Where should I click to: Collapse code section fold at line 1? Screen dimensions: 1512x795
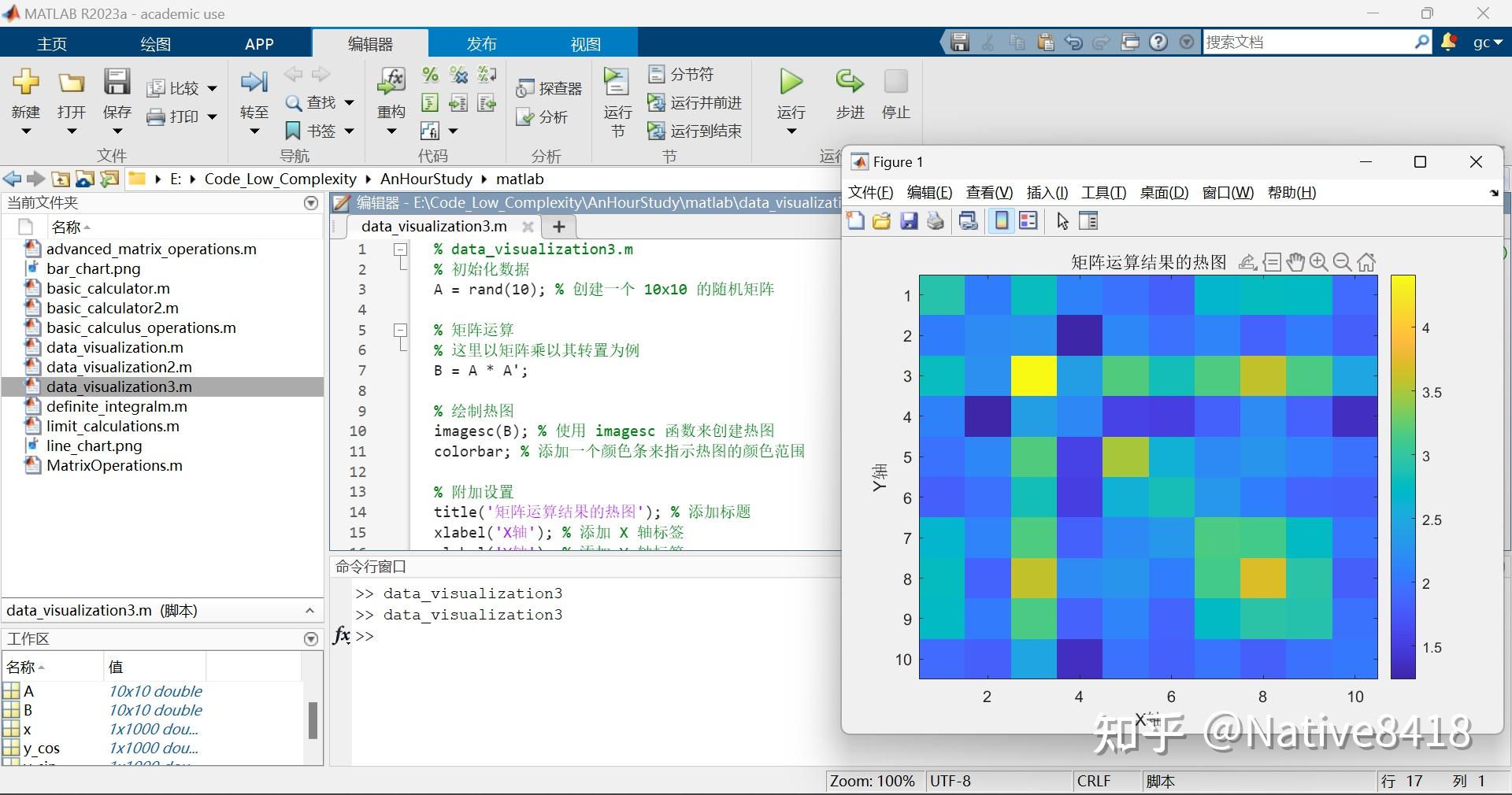click(x=401, y=250)
